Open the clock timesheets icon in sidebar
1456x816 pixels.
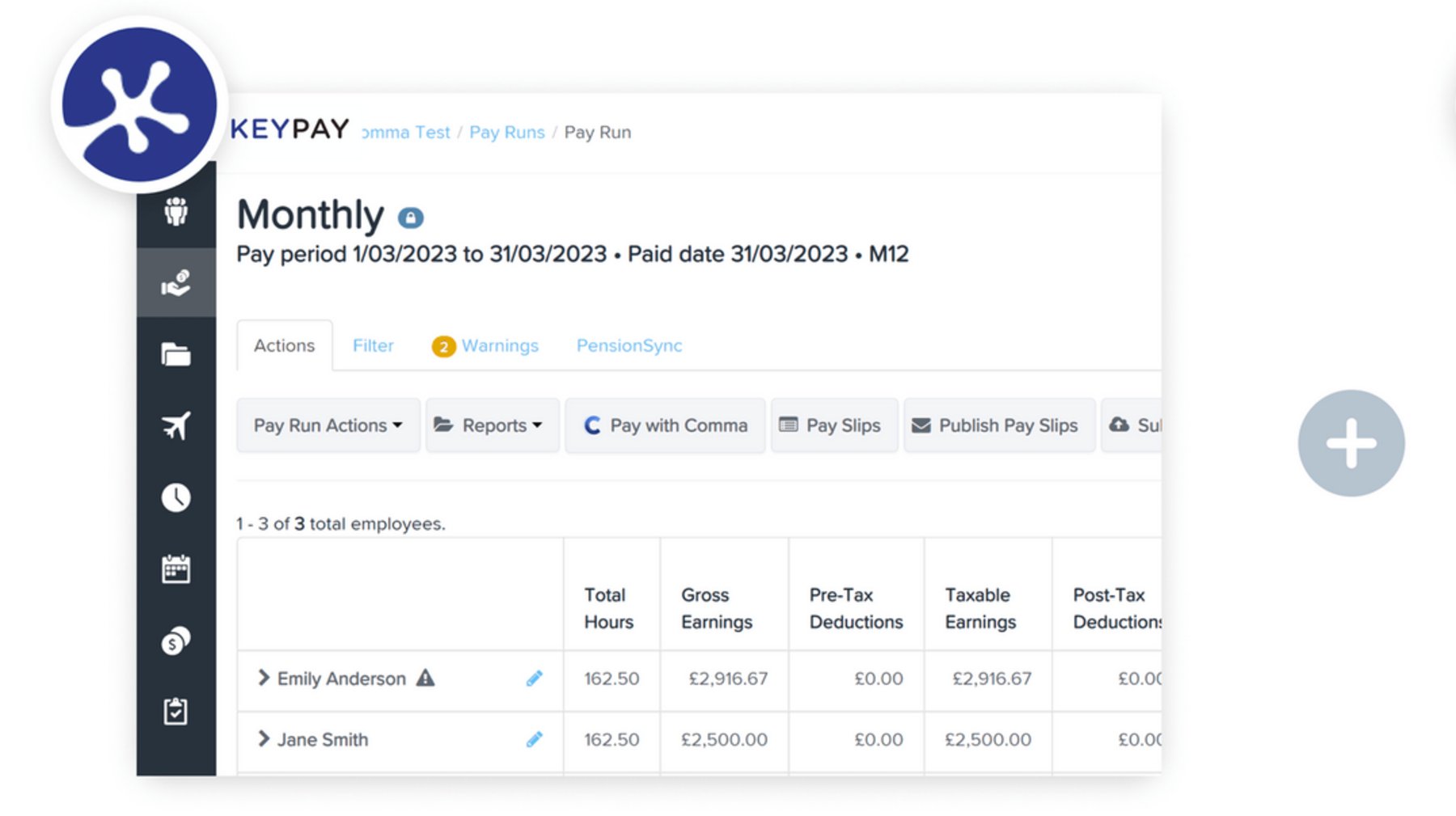tap(176, 498)
